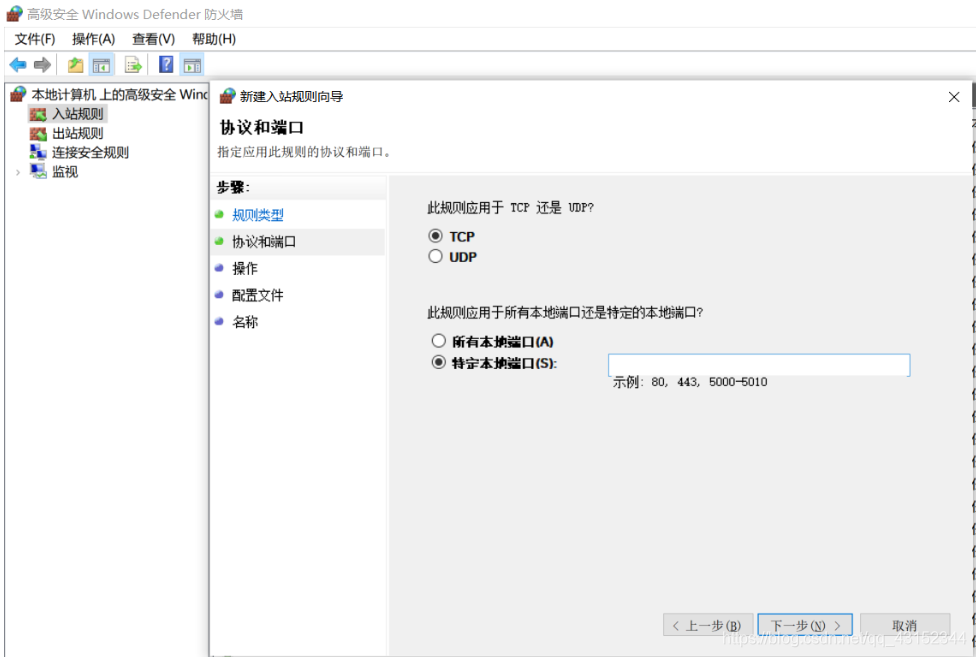Toggle the Show/Hide action pane icon
Image resolution: width=976 pixels, height=657 pixels.
point(190,64)
